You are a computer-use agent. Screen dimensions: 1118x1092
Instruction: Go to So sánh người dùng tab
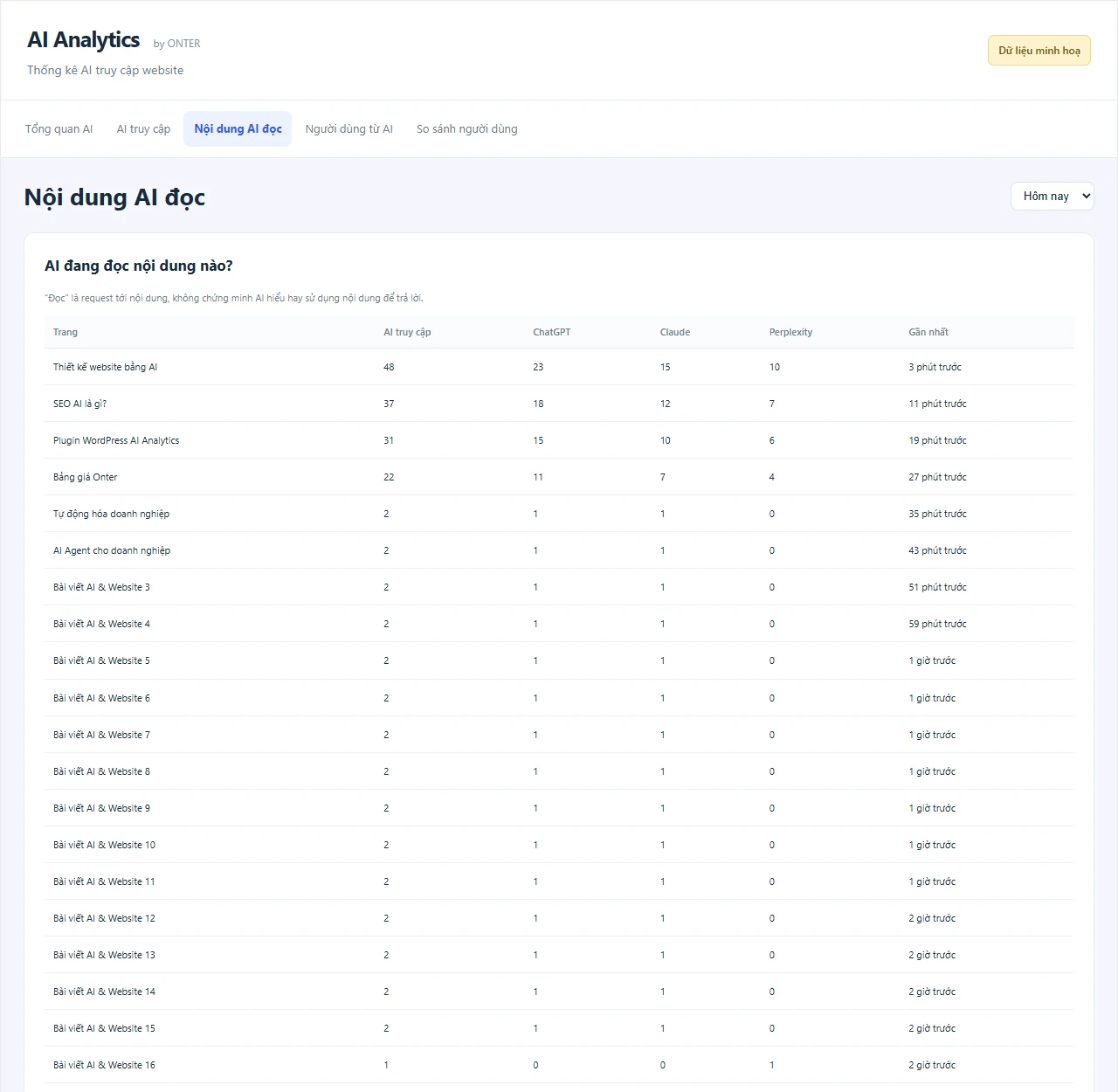tap(466, 129)
